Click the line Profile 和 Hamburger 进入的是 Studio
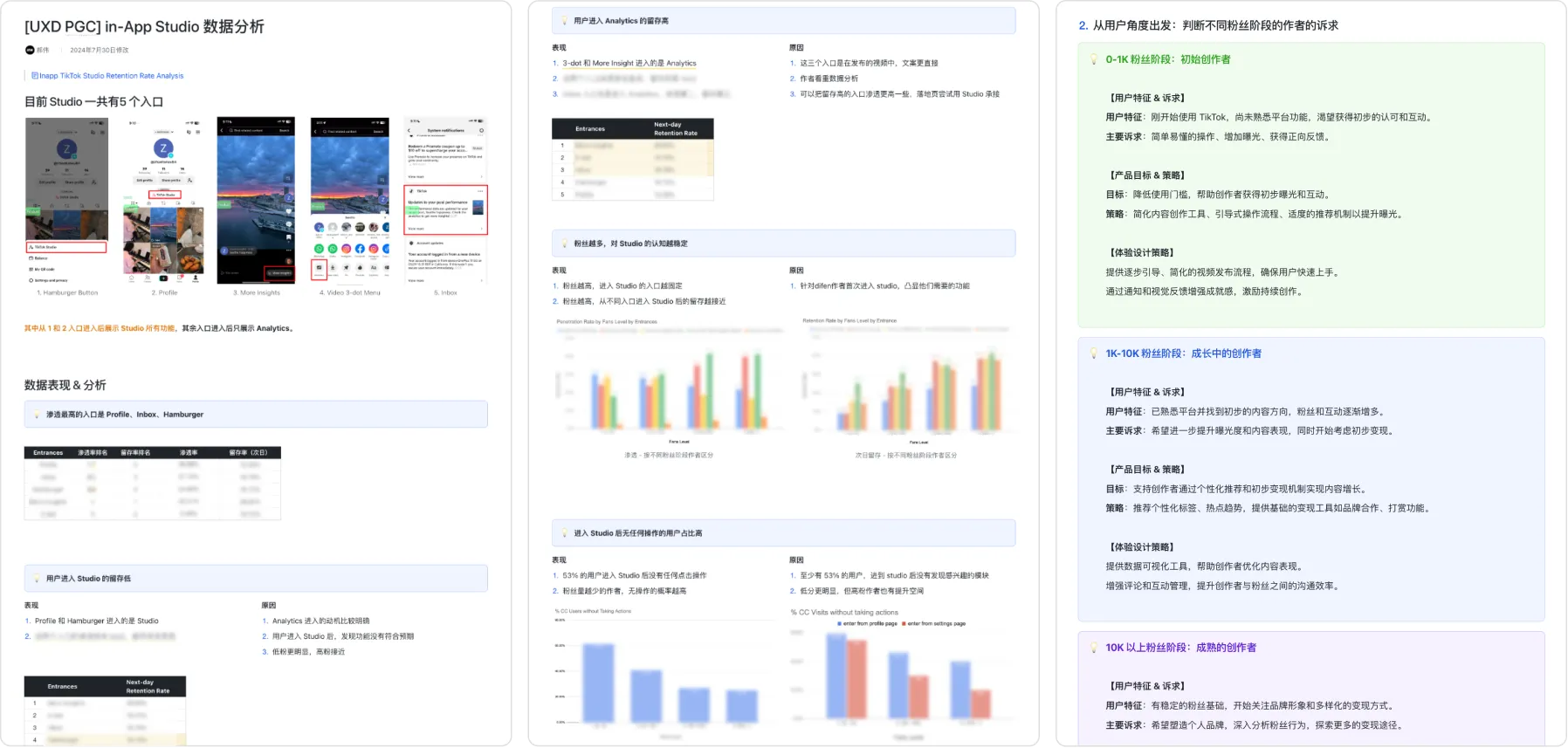 point(97,621)
